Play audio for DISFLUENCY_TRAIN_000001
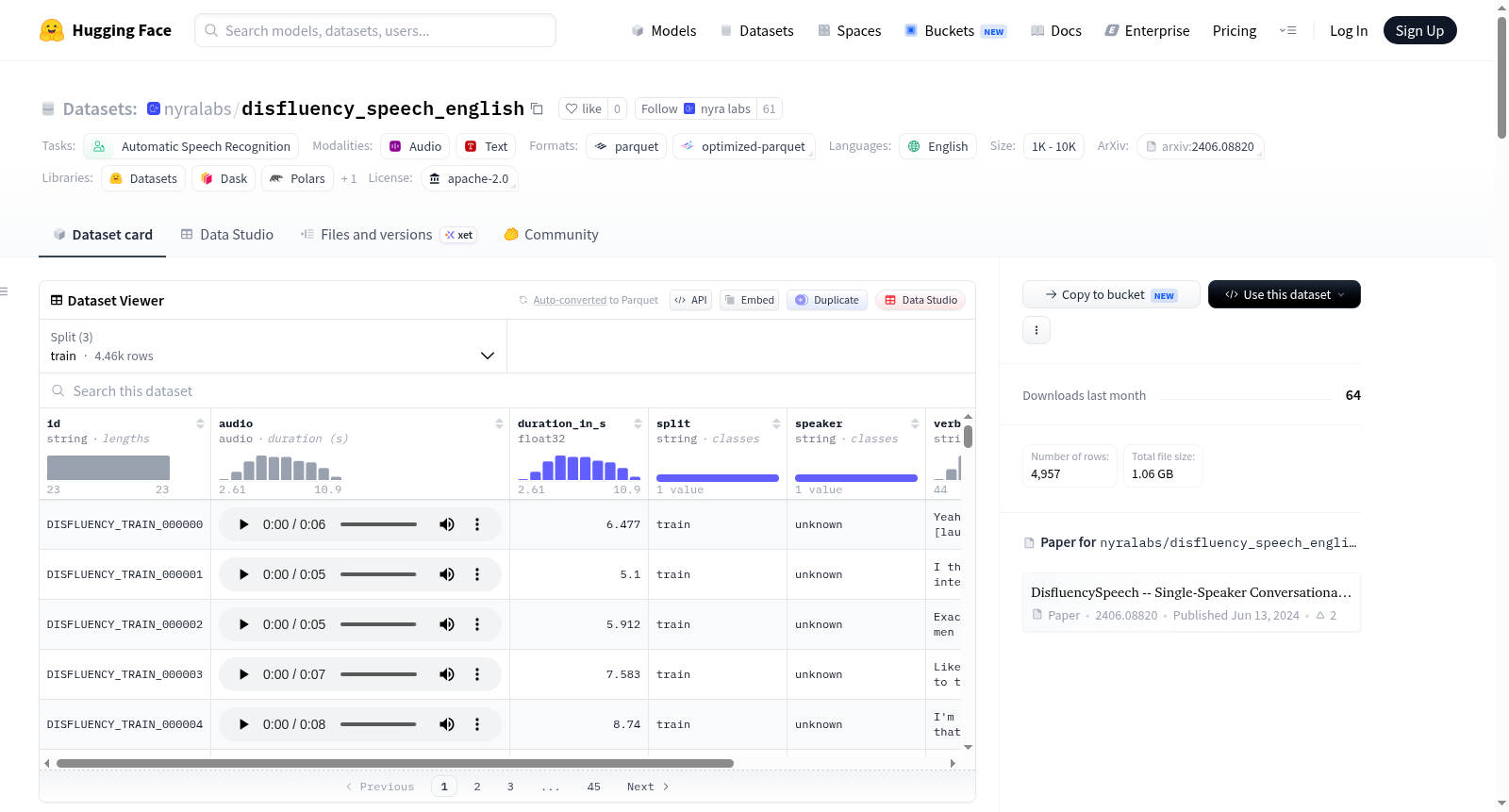Screen dimensions: 1509x812 point(243,574)
